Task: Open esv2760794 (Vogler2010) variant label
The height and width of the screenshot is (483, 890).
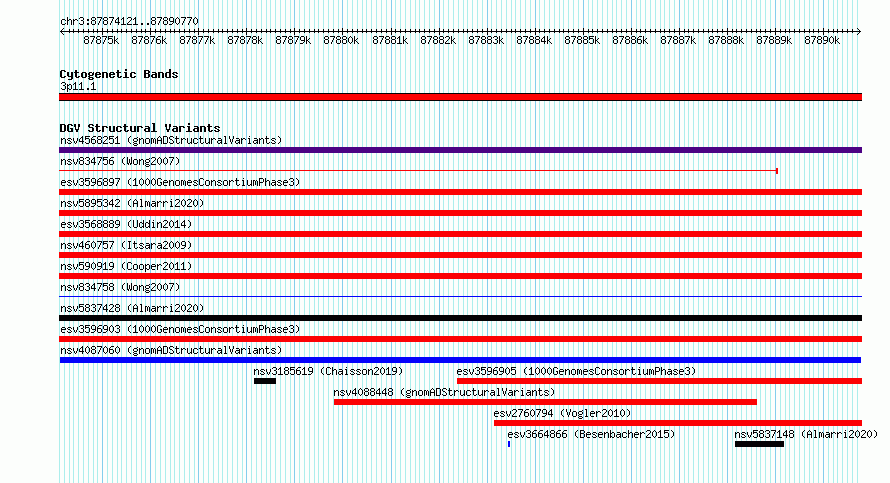Action: [562, 414]
